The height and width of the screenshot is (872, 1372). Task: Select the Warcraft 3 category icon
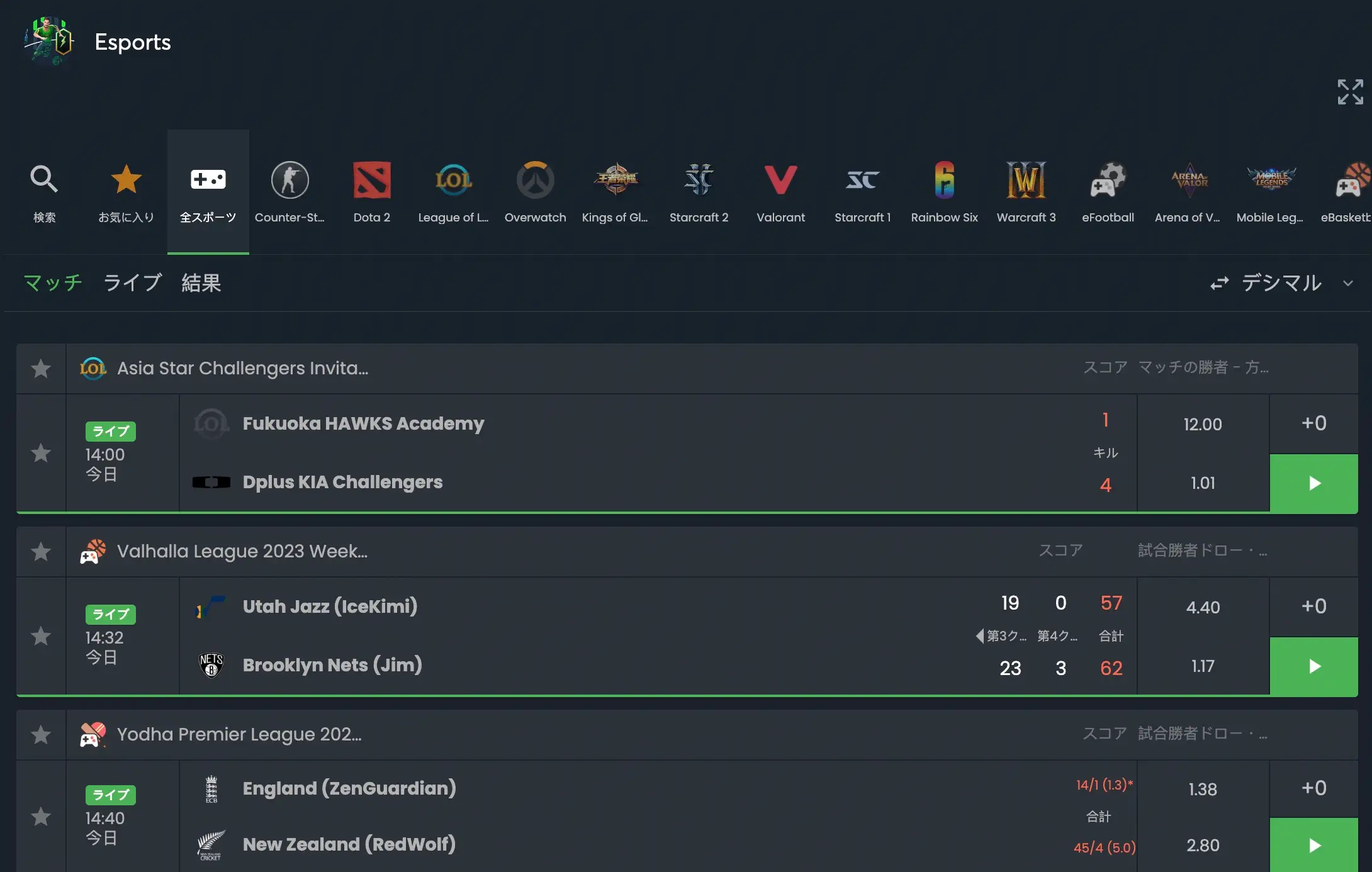[1026, 180]
